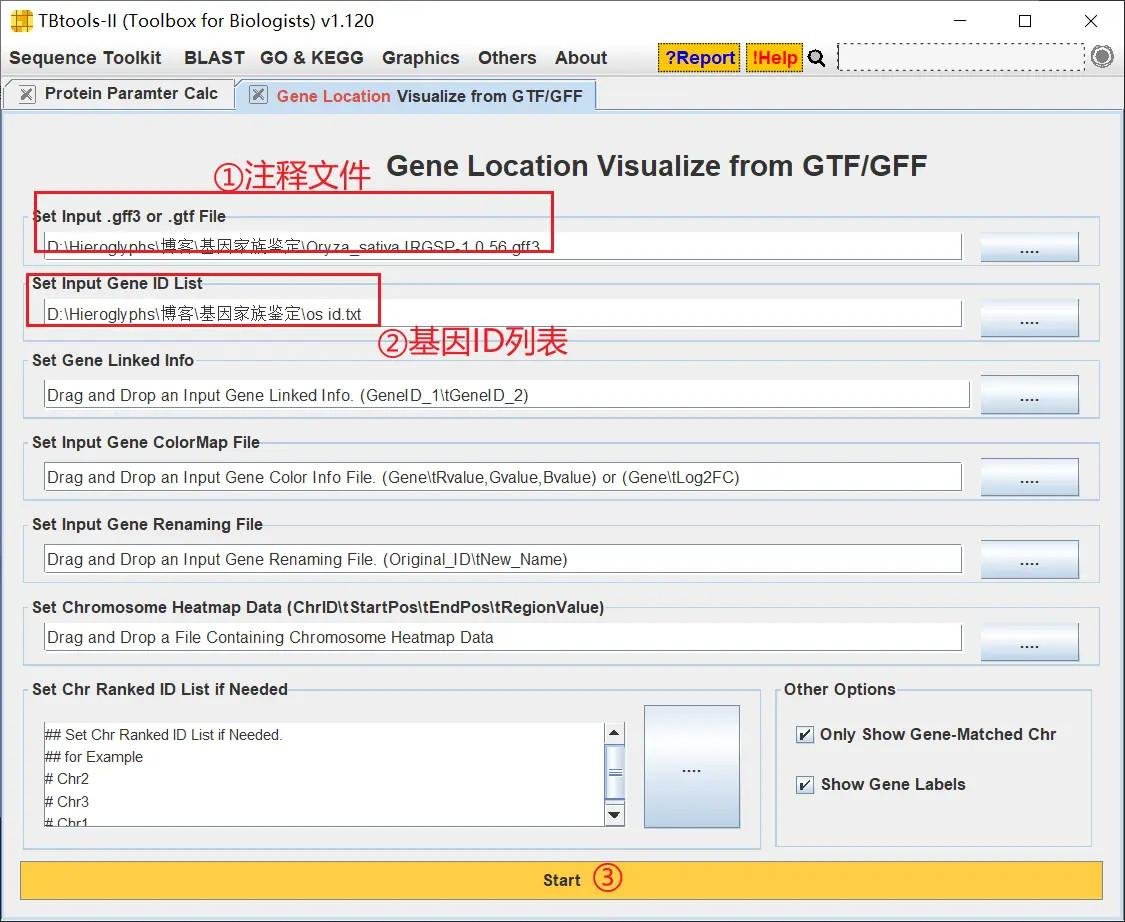Viewport: 1125px width, 922px height.
Task: Click the yellow Start button
Action: pyautogui.click(x=561, y=880)
